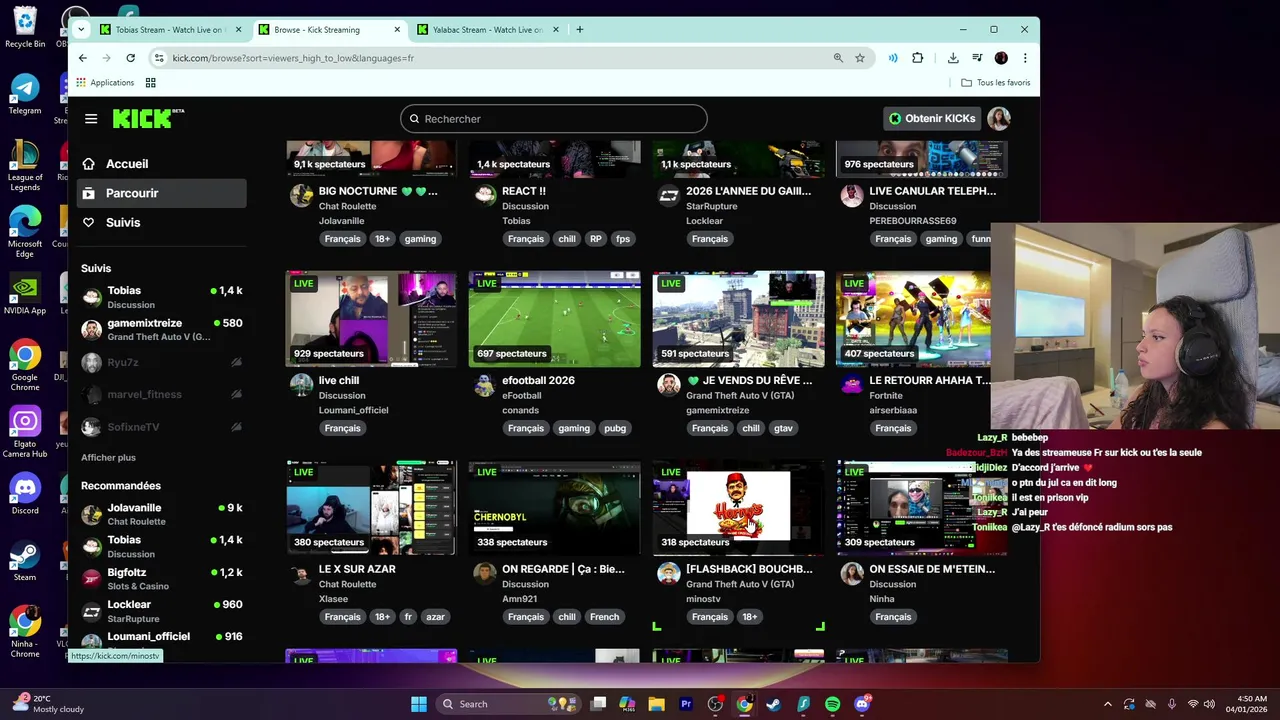Viewport: 1280px width, 720px height.
Task: Open a new browser tab
Action: click(x=579, y=30)
